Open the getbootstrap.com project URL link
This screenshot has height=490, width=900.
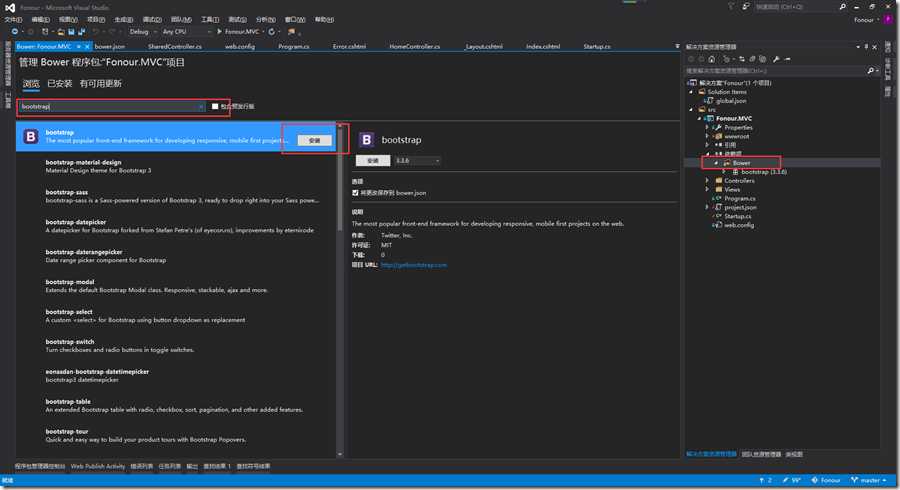coord(414,265)
